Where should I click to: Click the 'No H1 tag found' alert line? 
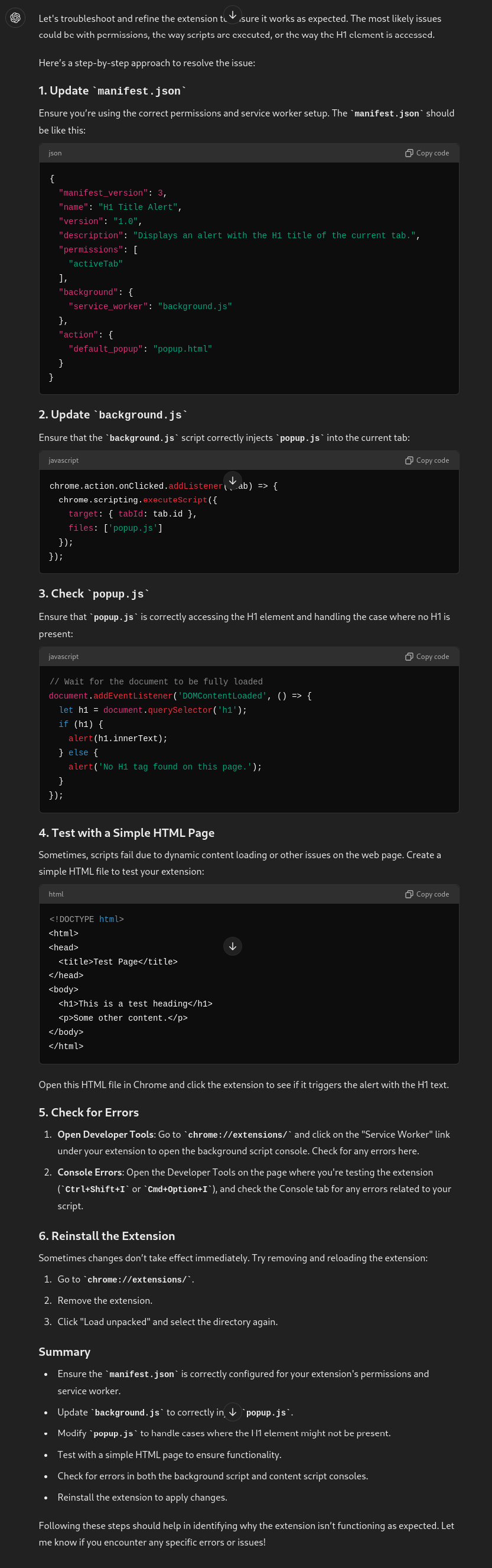pos(165,767)
